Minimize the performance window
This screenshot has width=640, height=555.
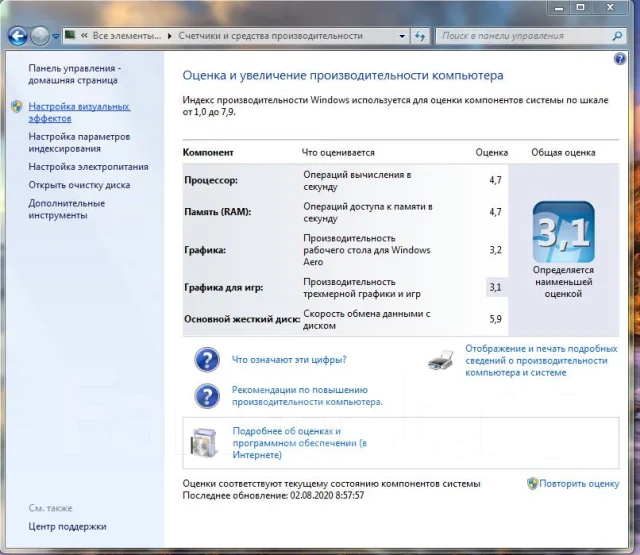pos(559,7)
